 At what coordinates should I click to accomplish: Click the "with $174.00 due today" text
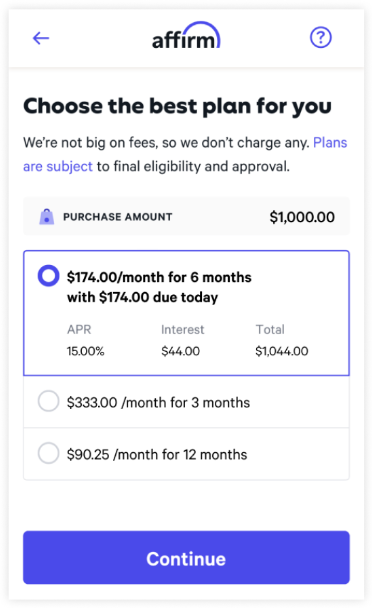[142, 298]
